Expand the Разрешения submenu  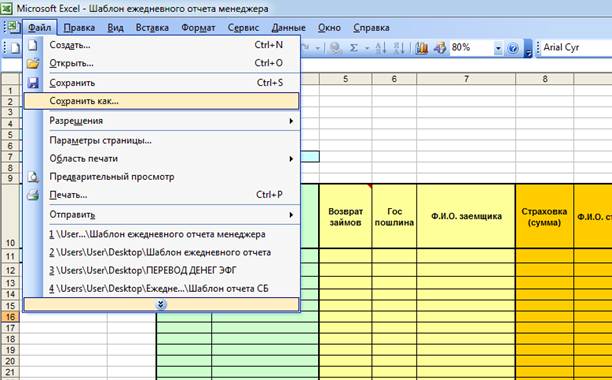point(291,121)
